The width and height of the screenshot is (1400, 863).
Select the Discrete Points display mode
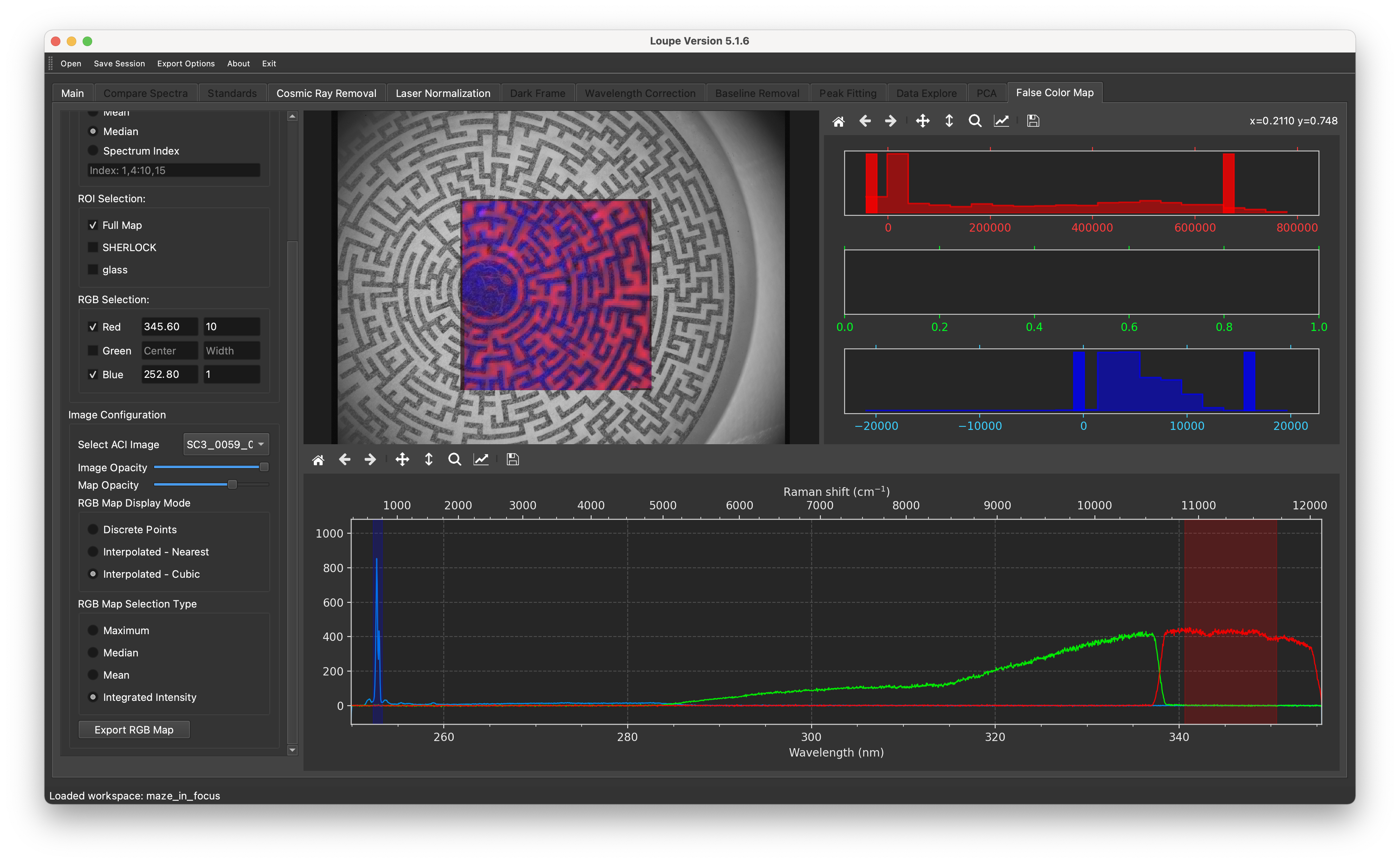93,530
